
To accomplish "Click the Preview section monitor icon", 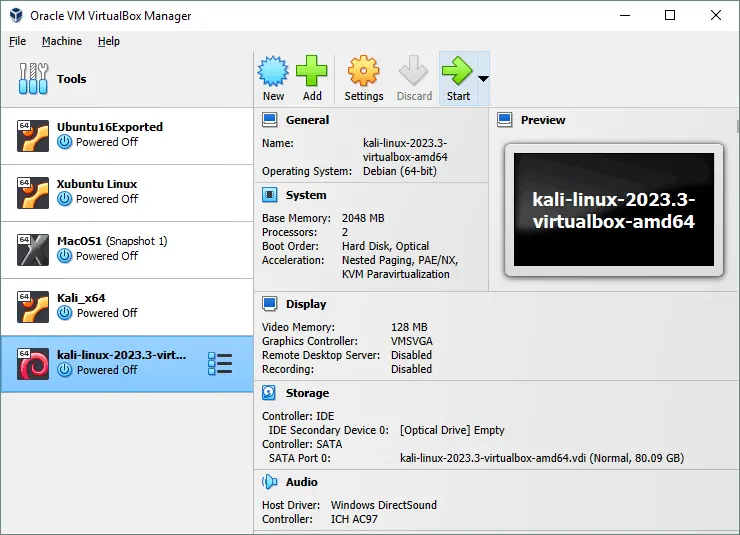I will coord(505,120).
